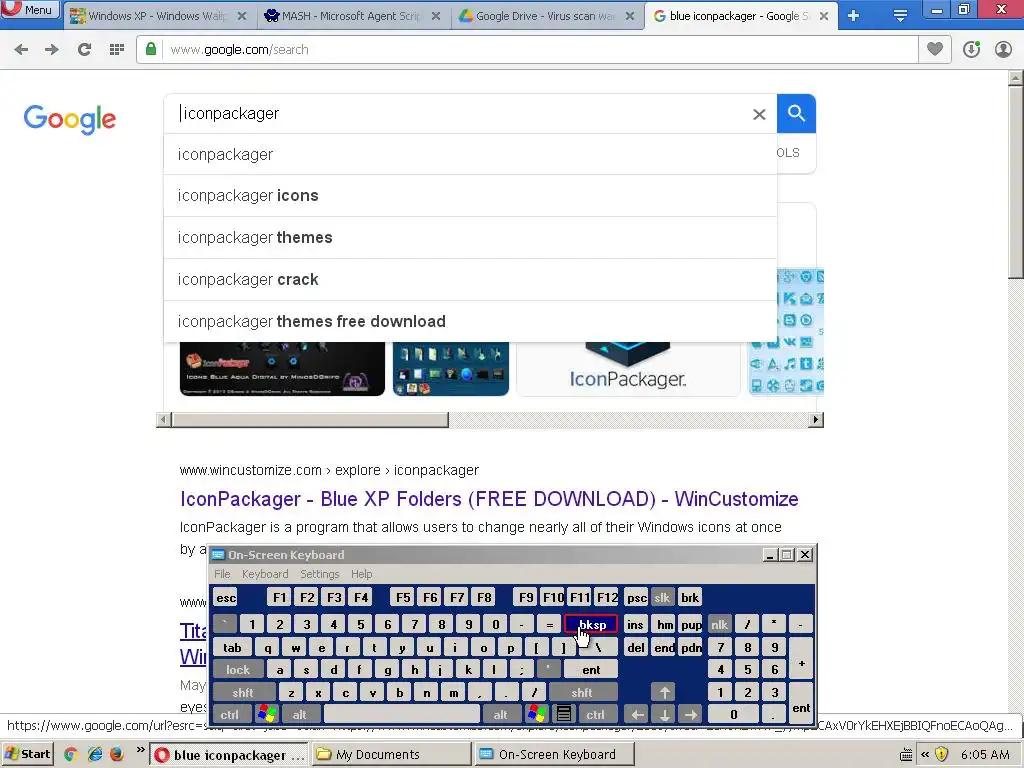Screen dimensions: 1024x768
Task: Click the left arrow key on keyboard
Action: point(637,714)
